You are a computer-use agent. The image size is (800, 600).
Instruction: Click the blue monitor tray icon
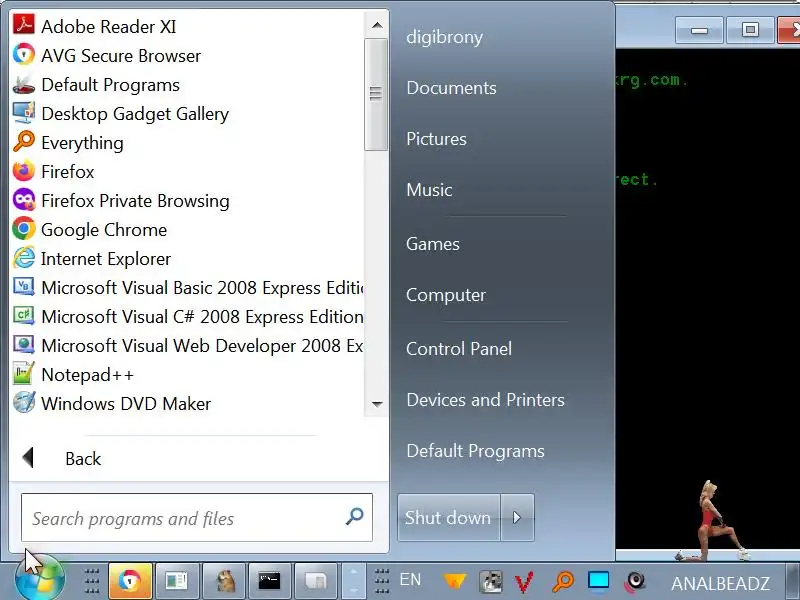point(598,581)
